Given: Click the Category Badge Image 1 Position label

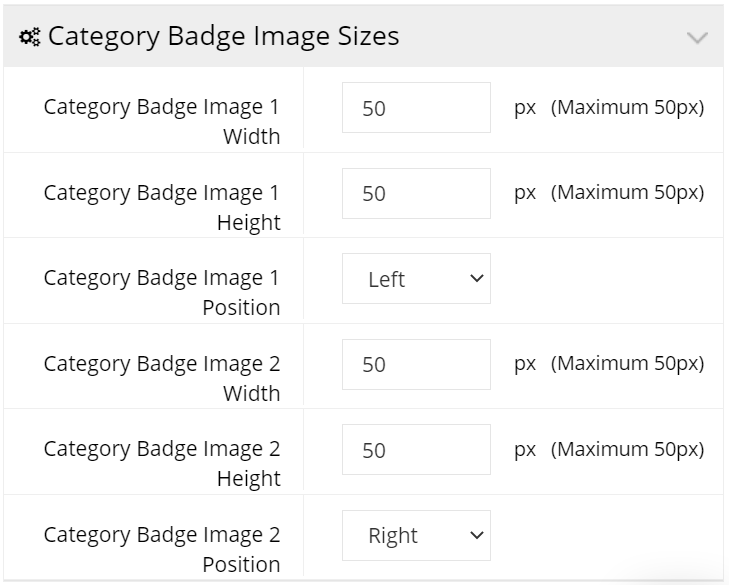Looking at the screenshot, I should [162, 292].
